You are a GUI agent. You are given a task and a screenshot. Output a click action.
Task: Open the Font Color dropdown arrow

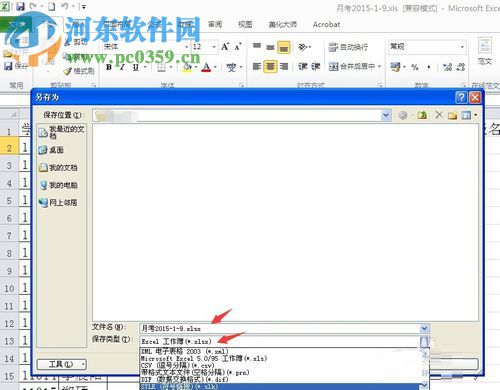coord(215,67)
